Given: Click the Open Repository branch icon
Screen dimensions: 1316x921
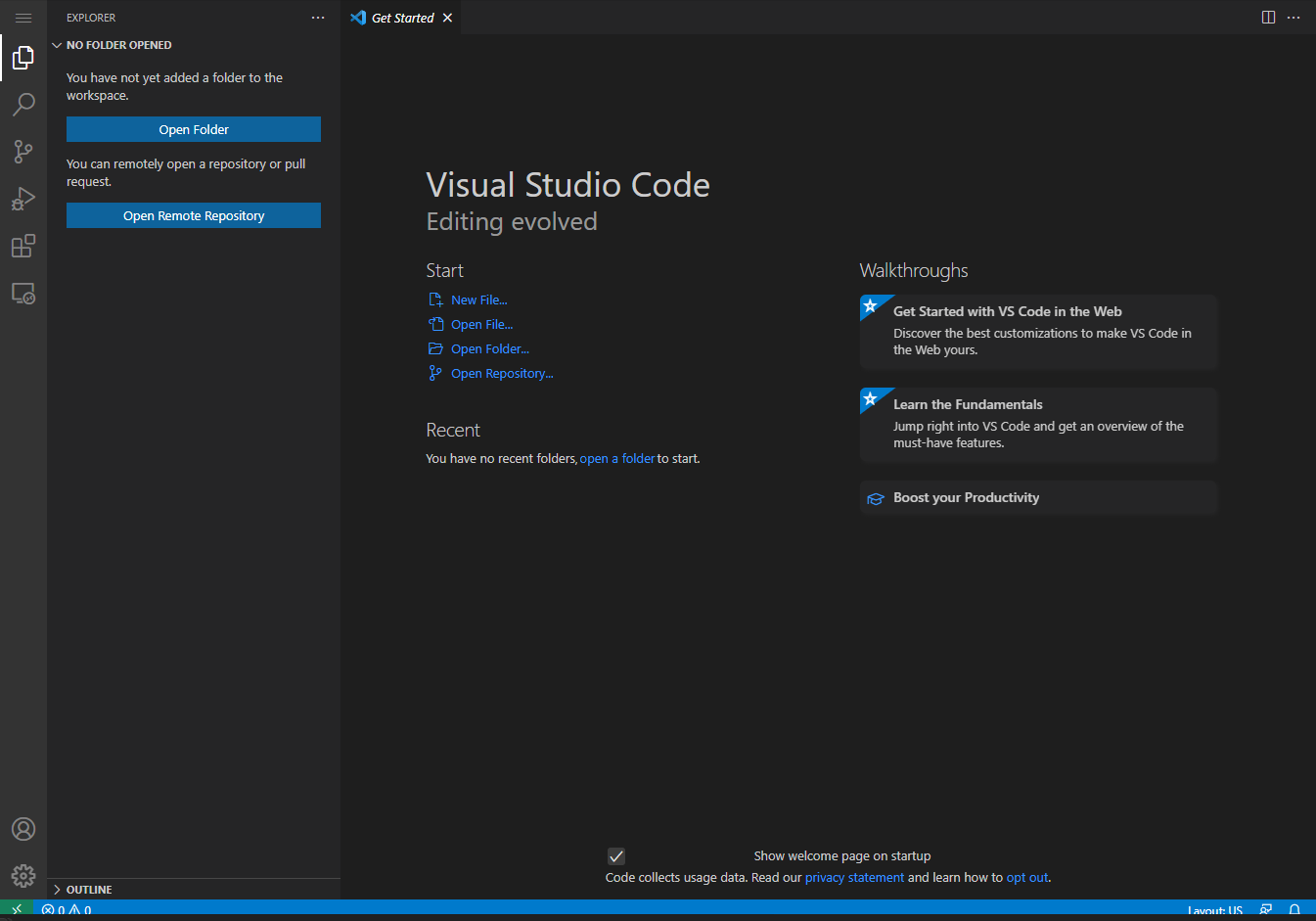Looking at the screenshot, I should coord(435,373).
